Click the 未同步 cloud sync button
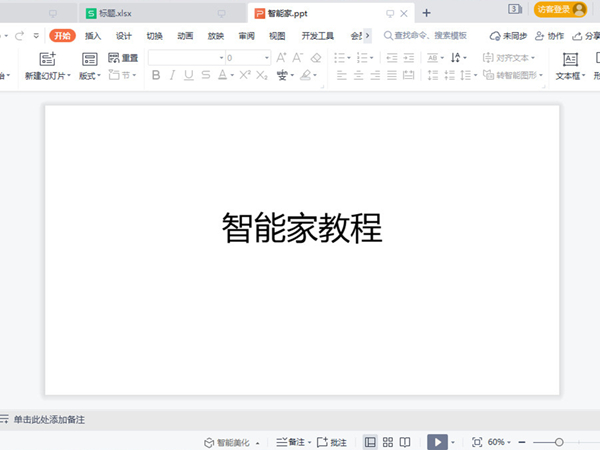 tap(508, 36)
